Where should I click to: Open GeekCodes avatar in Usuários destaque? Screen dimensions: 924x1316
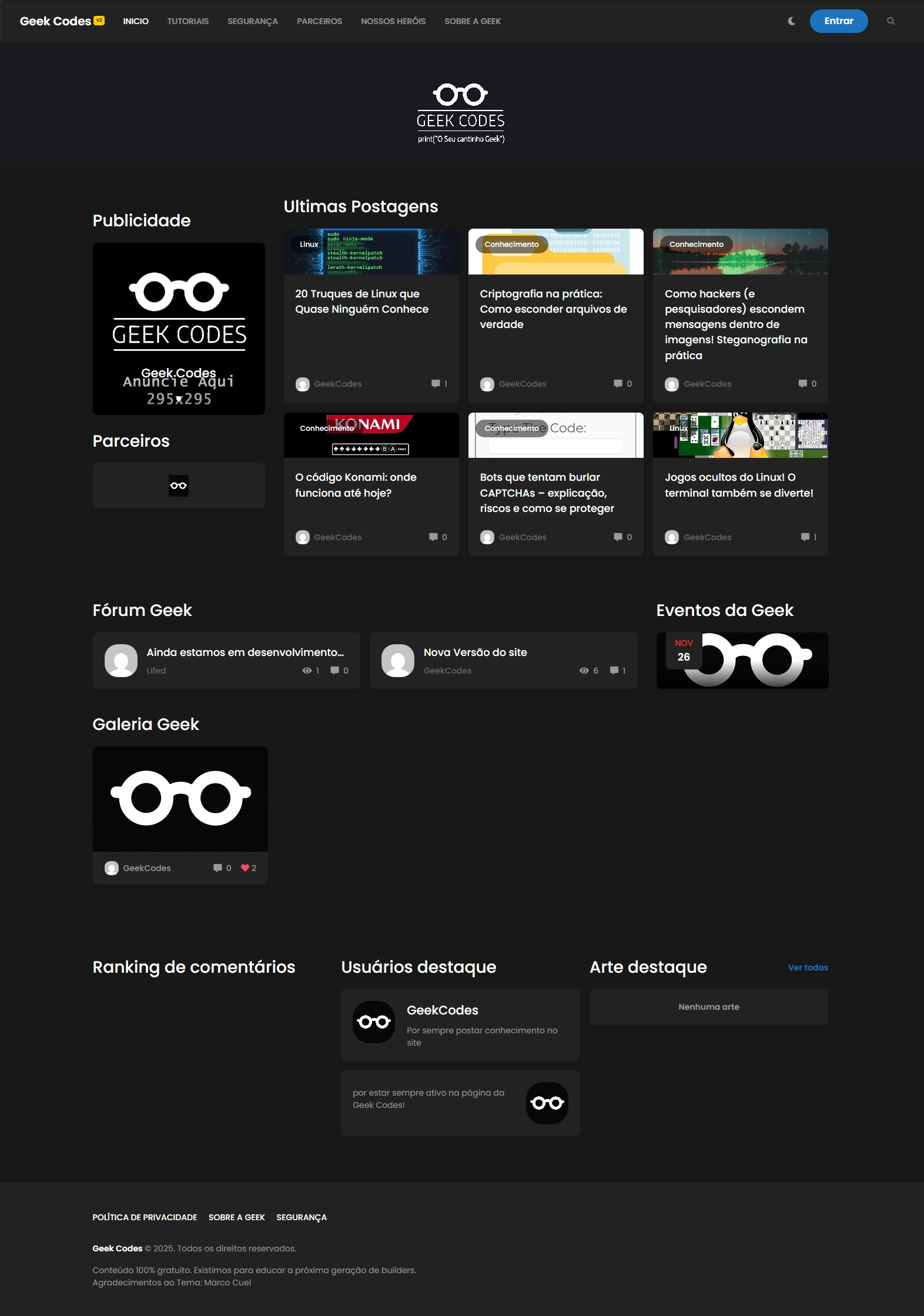click(374, 1022)
